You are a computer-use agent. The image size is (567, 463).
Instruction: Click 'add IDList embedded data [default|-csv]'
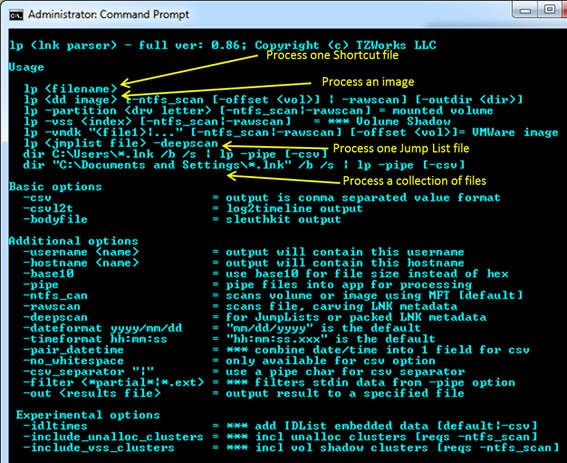[396, 426]
